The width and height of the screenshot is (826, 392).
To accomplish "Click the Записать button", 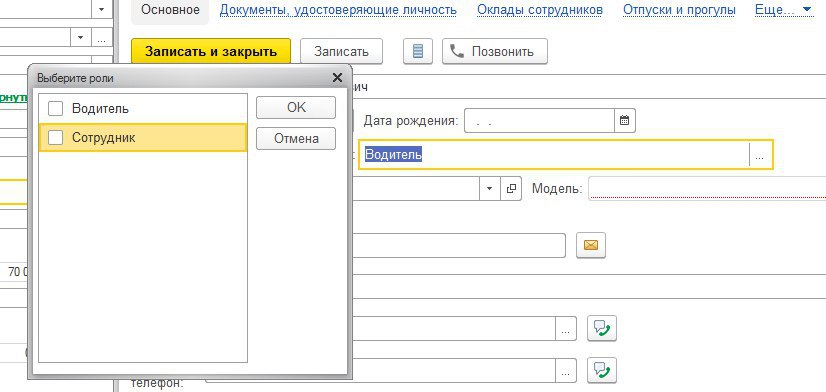I will click(x=341, y=52).
